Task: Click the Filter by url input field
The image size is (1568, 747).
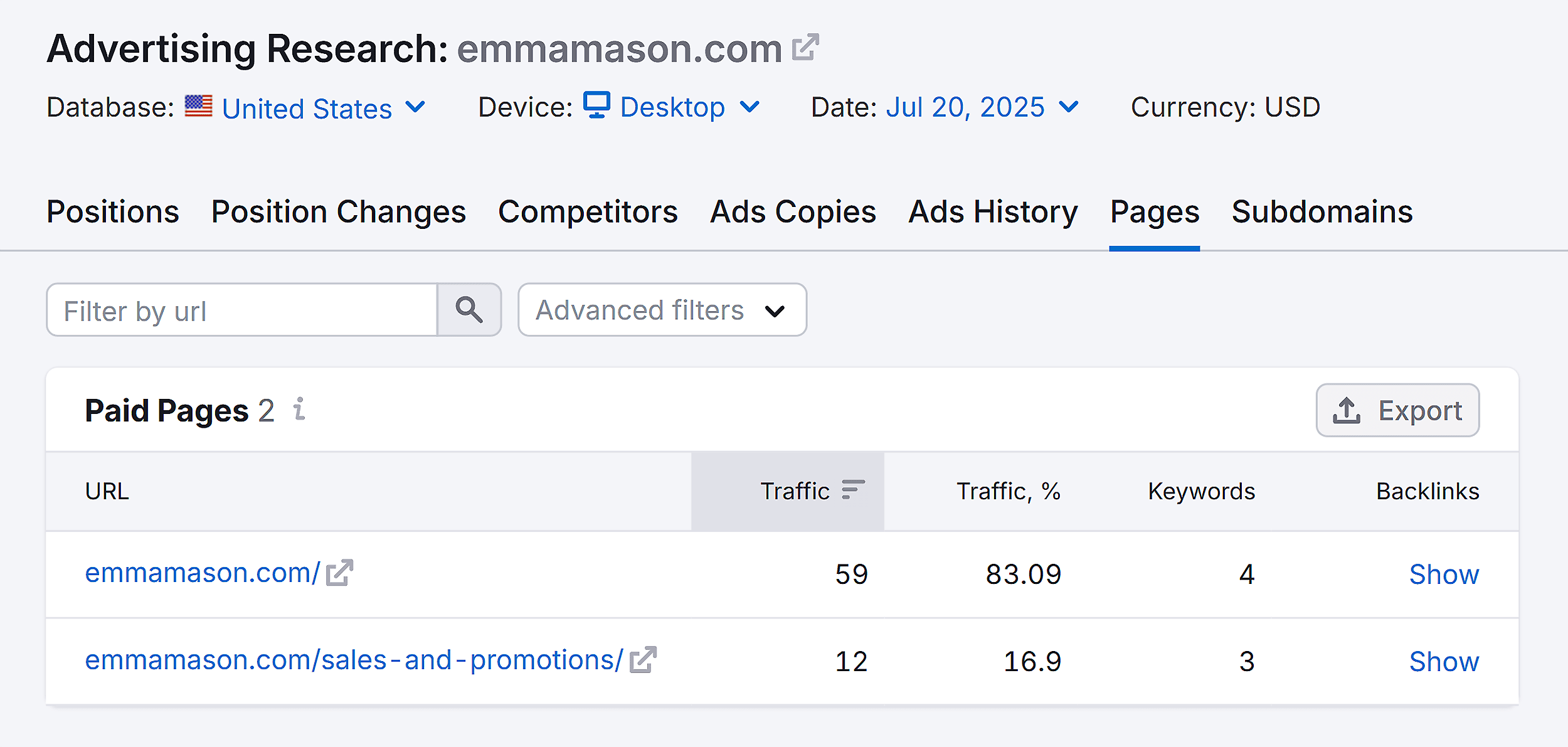Action: click(242, 310)
